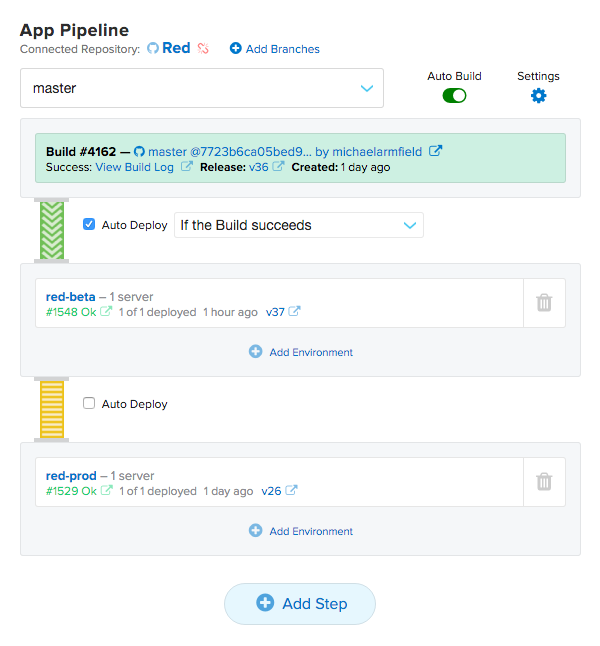Click Add Environment text under red-prod
The width and height of the screenshot is (600, 646).
click(311, 531)
